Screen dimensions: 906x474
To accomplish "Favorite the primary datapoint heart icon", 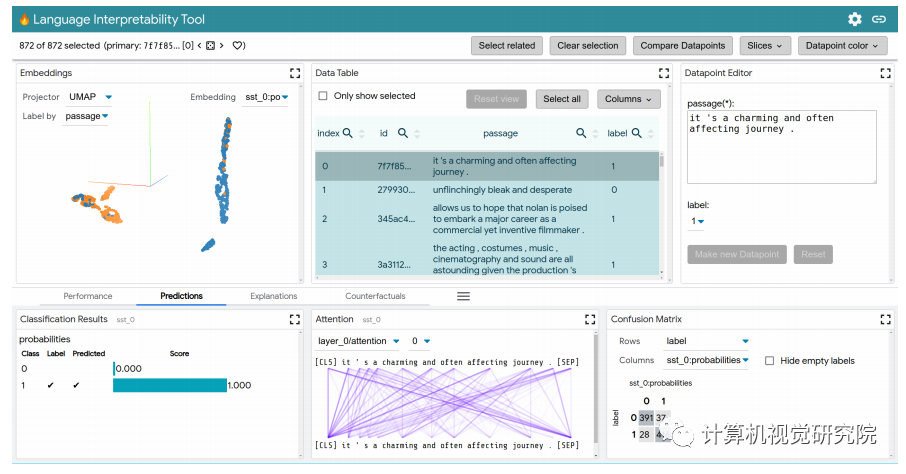I will (237, 45).
